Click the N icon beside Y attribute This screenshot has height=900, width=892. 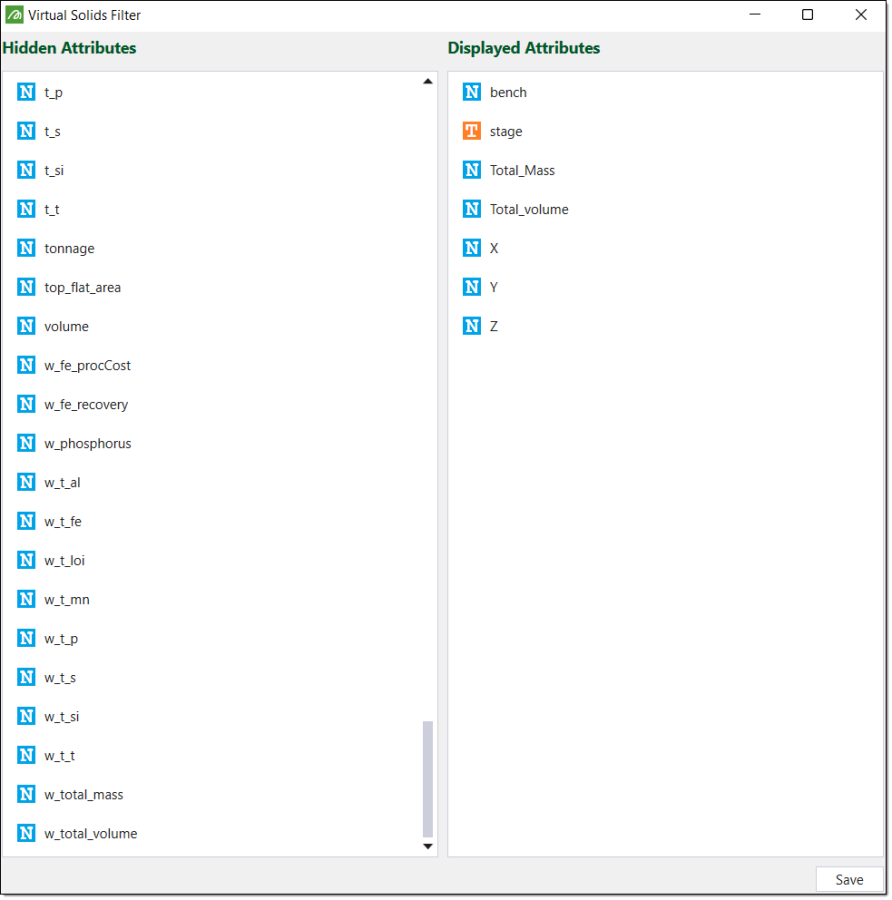pos(472,287)
